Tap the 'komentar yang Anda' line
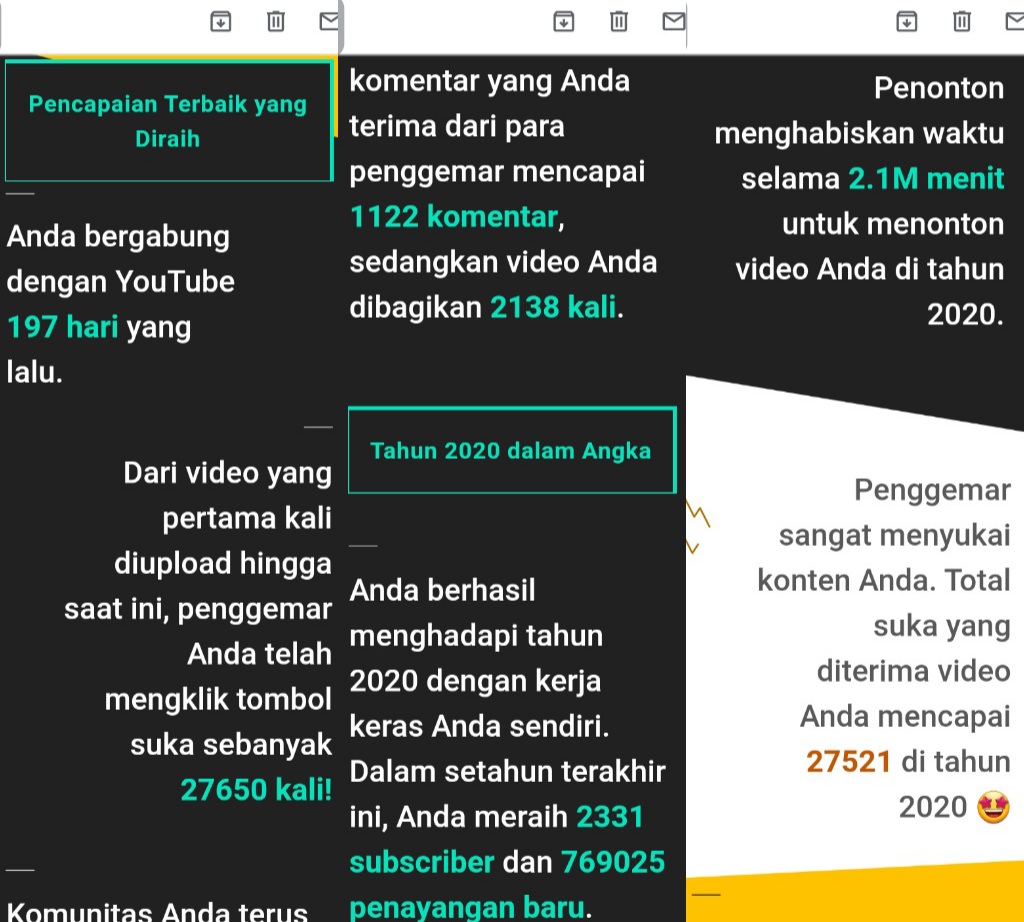The height and width of the screenshot is (922, 1024). click(490, 81)
